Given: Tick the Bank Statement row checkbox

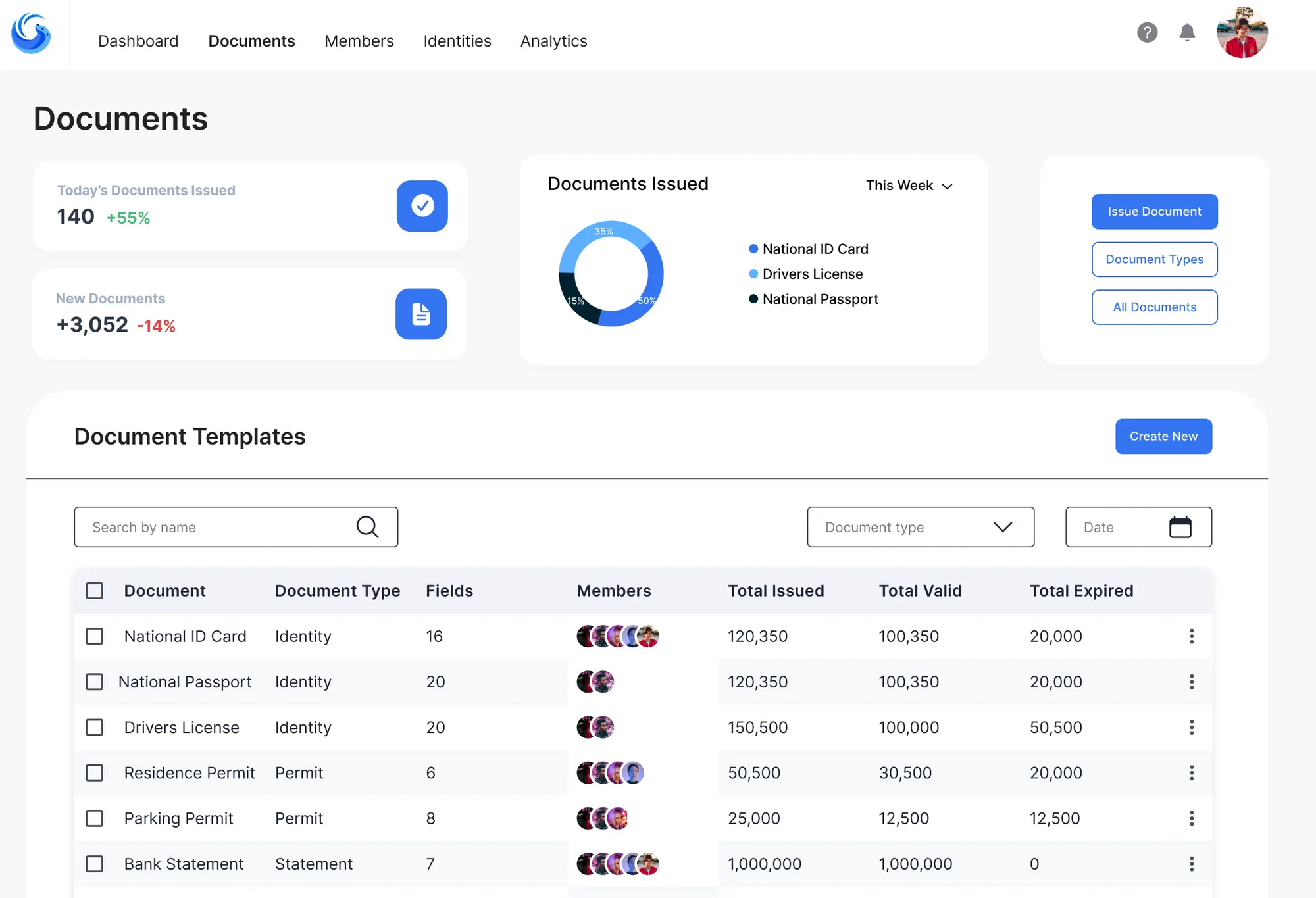Looking at the screenshot, I should point(95,864).
